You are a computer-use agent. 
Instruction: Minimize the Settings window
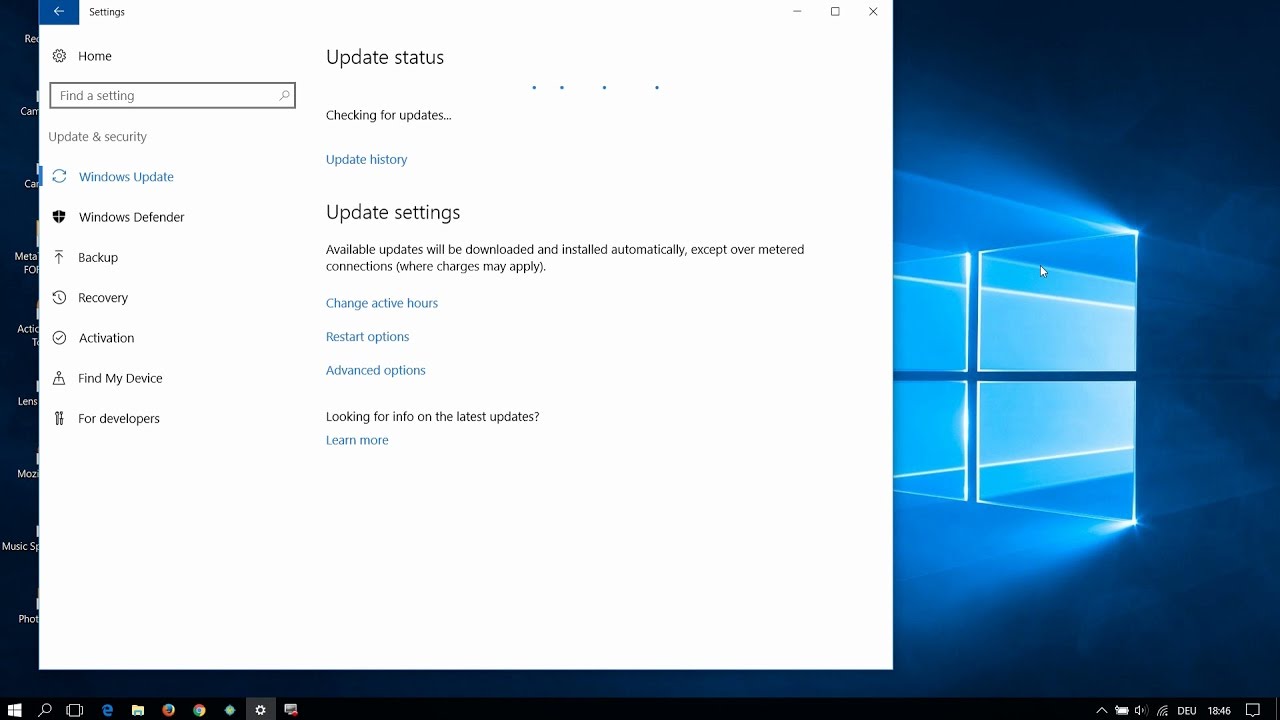797,12
